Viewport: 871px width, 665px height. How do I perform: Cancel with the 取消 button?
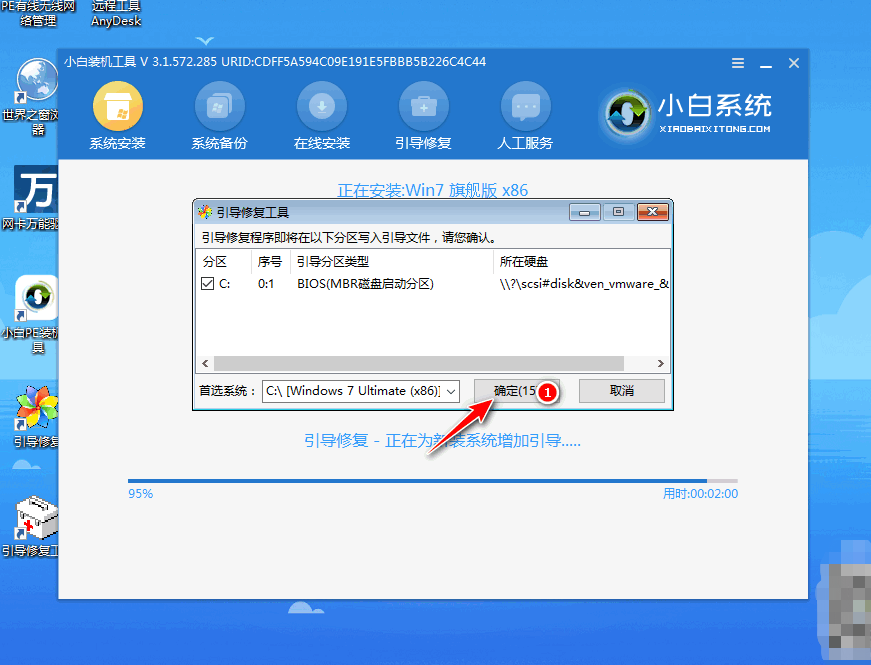(622, 391)
